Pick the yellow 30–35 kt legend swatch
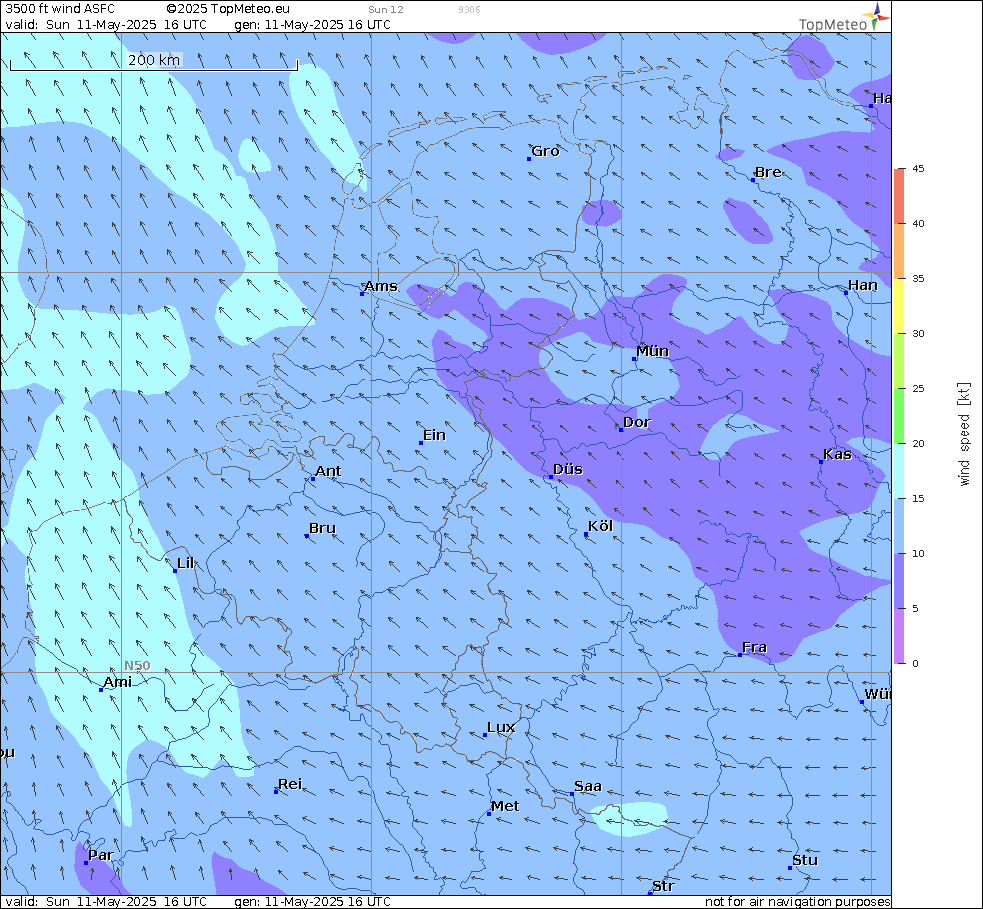Image resolution: width=983 pixels, height=909 pixels. [900, 306]
